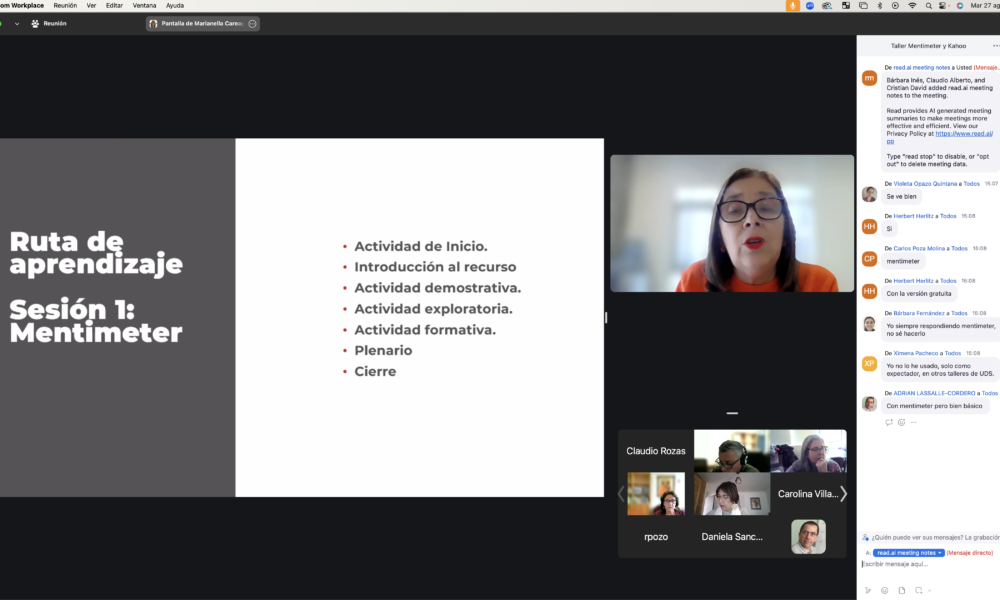Viewport: 1000px width, 600px height.
Task: Click the orange microphone menu bar icon
Action: click(x=793, y=5)
